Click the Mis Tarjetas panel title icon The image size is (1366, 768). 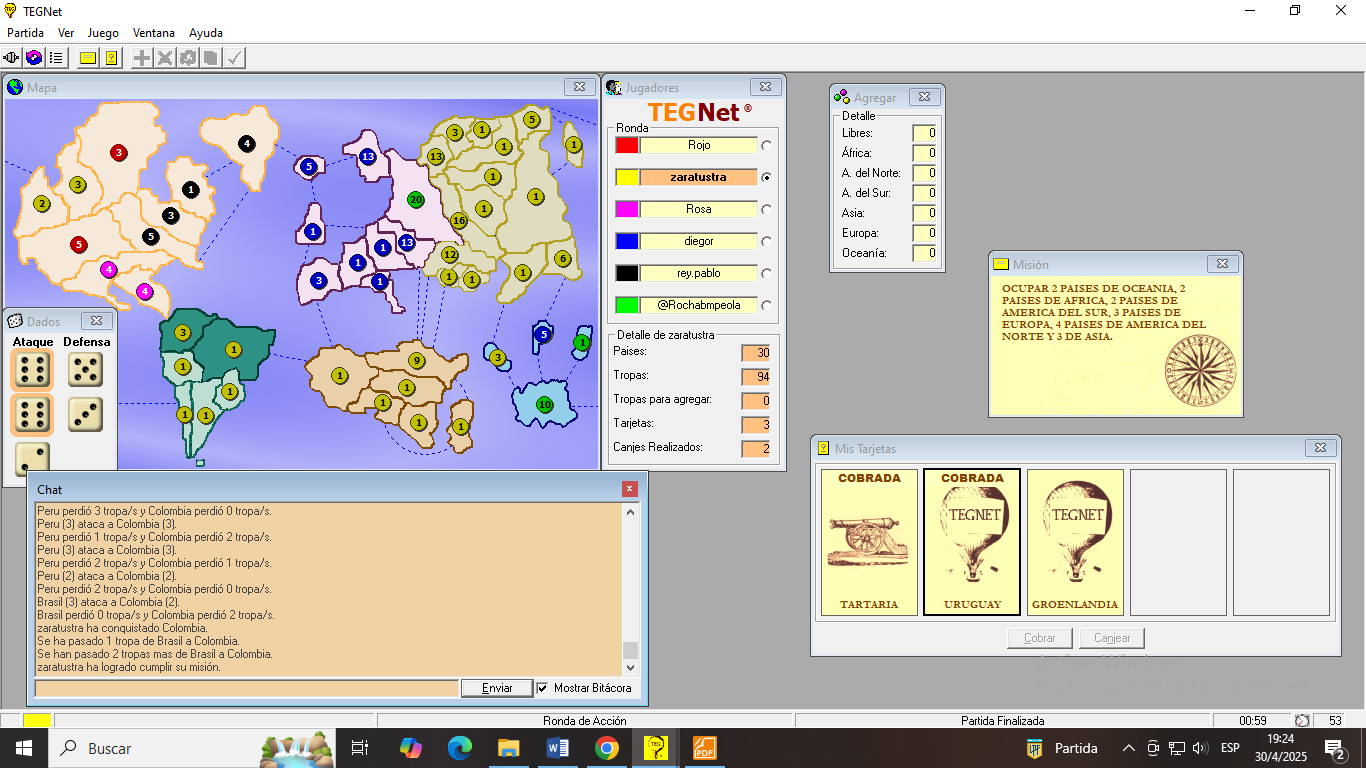[824, 448]
